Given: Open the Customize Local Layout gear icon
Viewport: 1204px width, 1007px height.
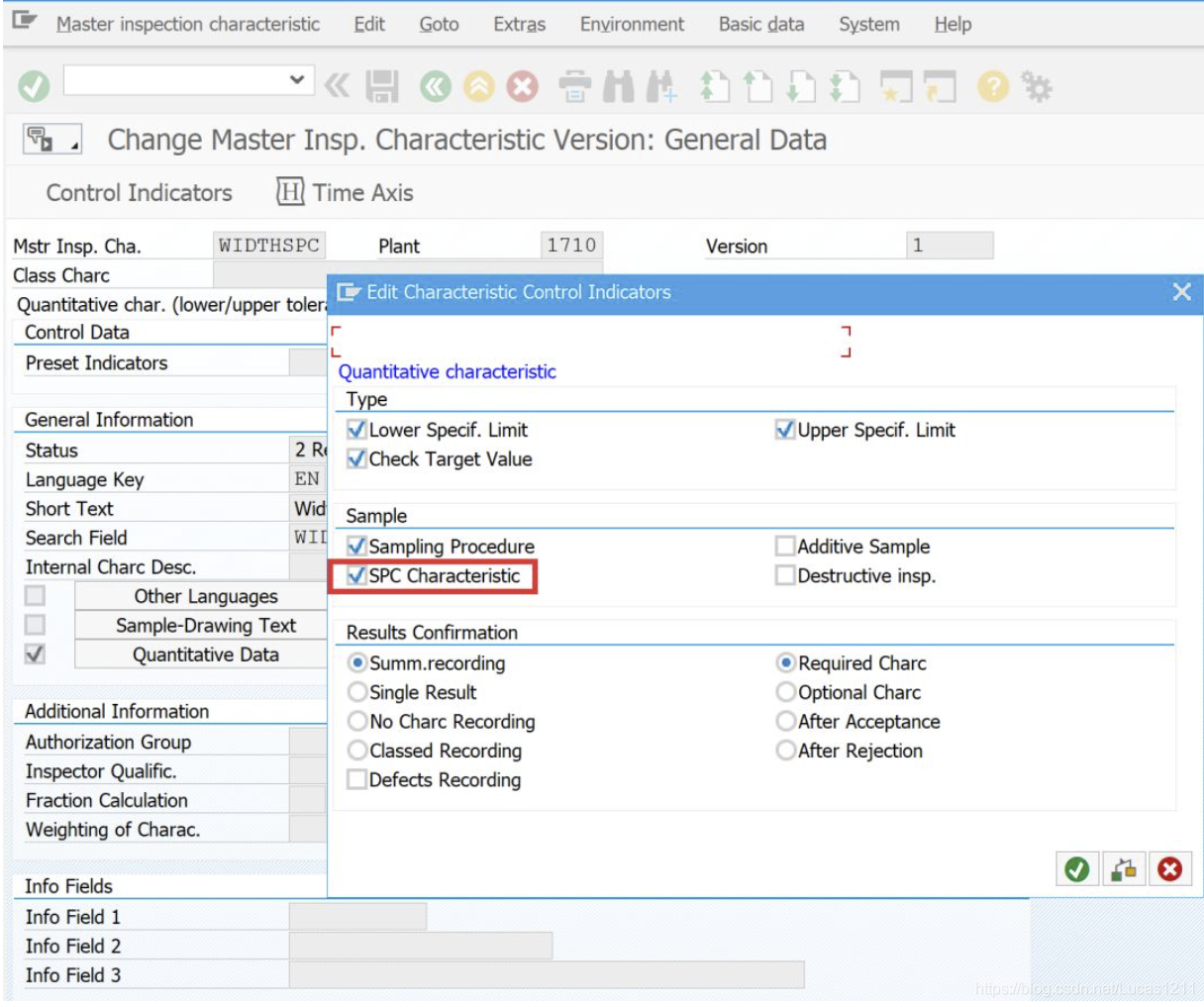Looking at the screenshot, I should [x=1037, y=87].
